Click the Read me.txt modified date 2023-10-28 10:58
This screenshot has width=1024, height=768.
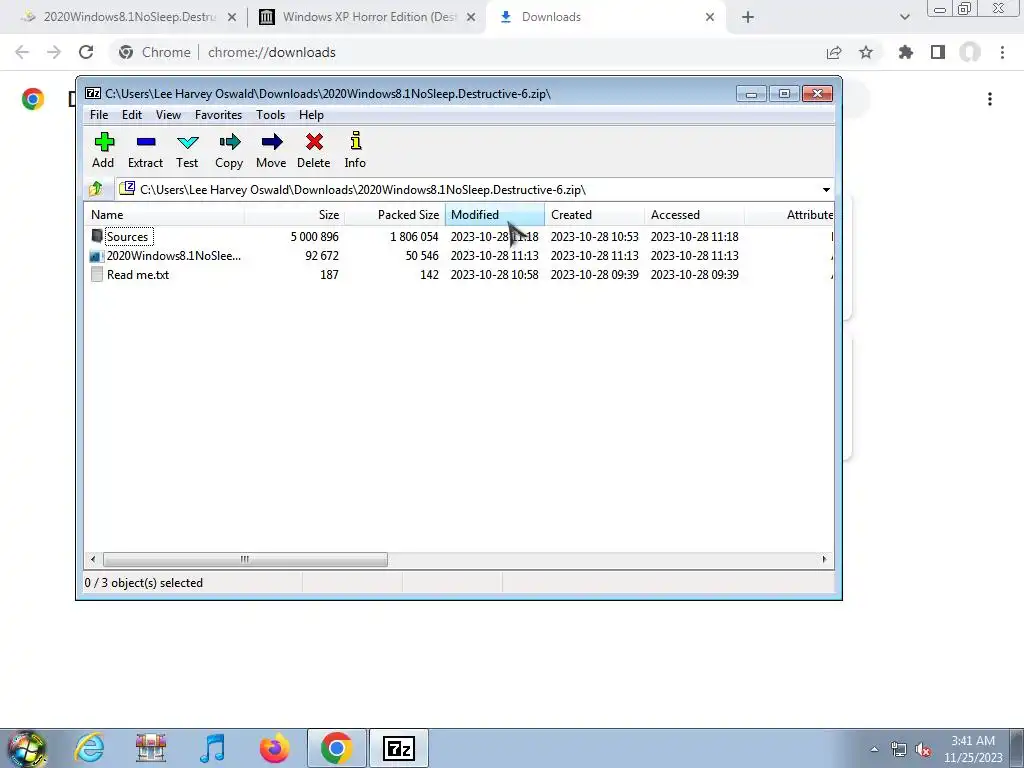[494, 275]
